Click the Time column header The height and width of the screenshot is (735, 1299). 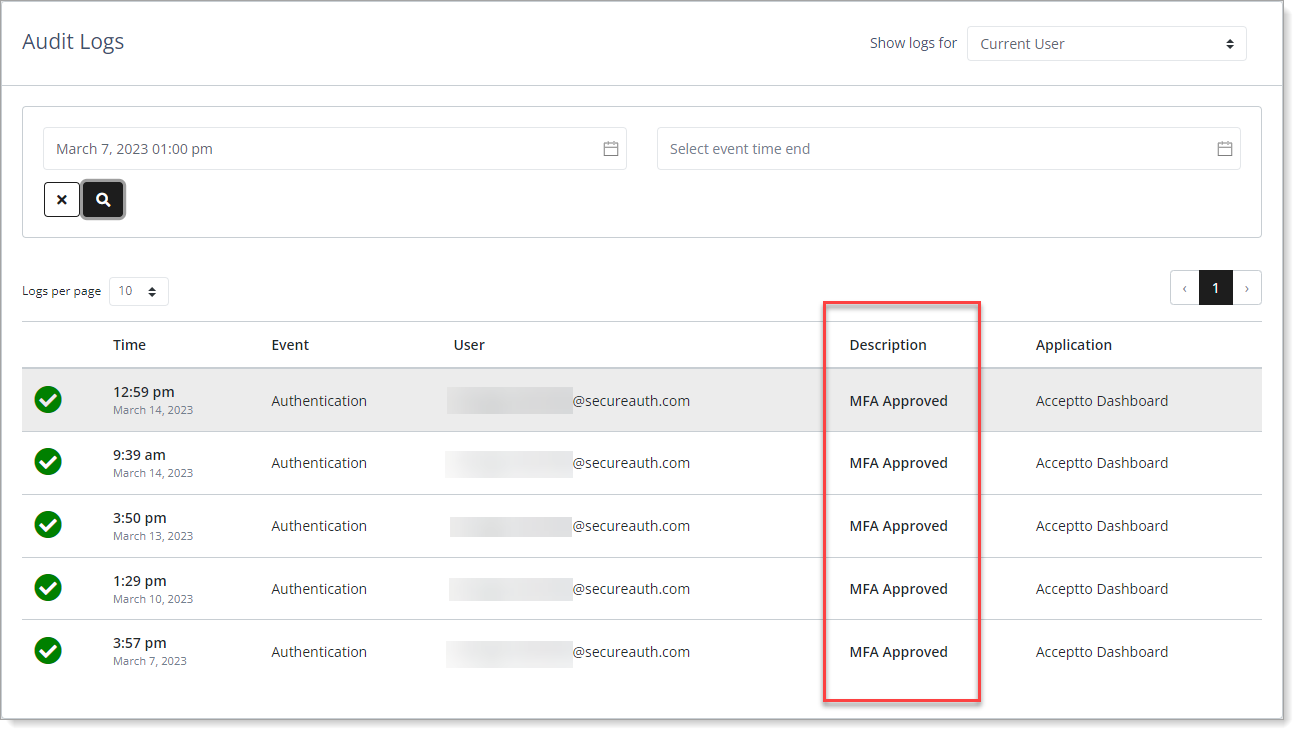click(129, 345)
